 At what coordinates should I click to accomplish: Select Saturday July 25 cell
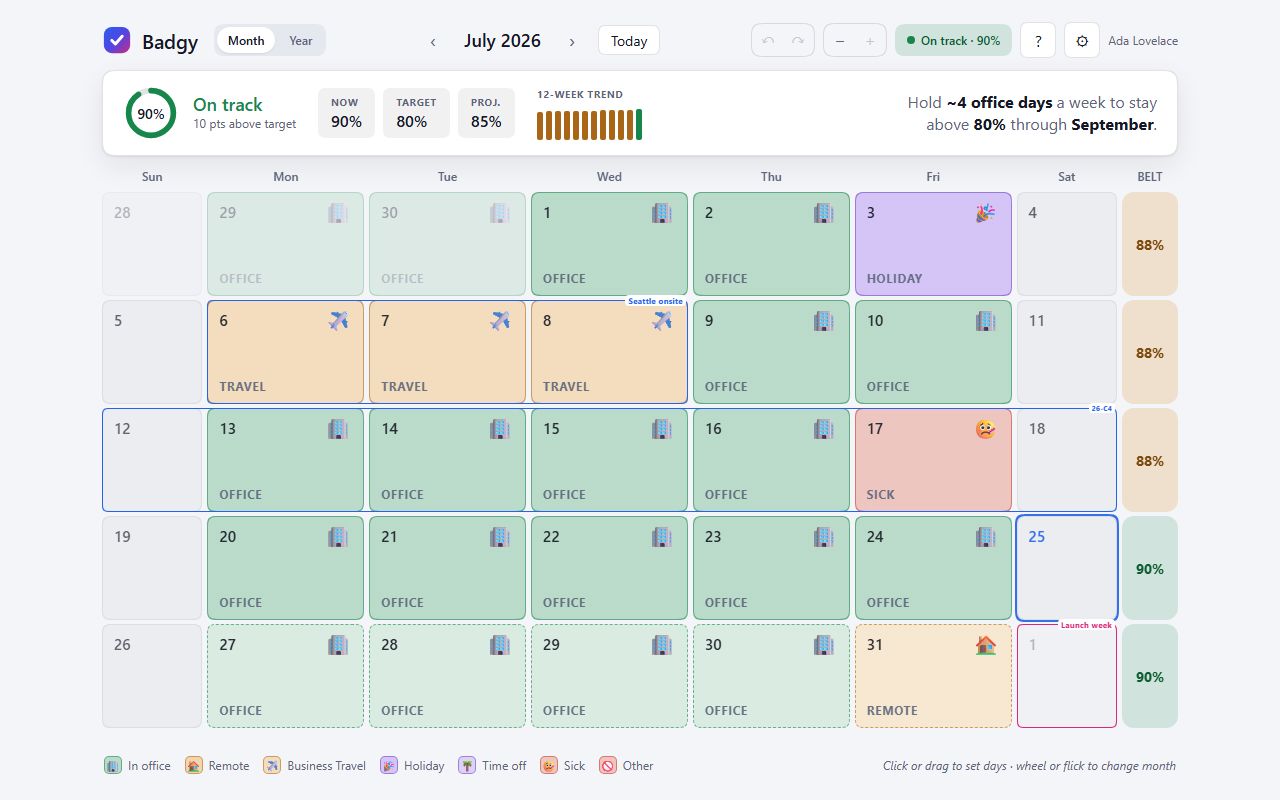1067,568
